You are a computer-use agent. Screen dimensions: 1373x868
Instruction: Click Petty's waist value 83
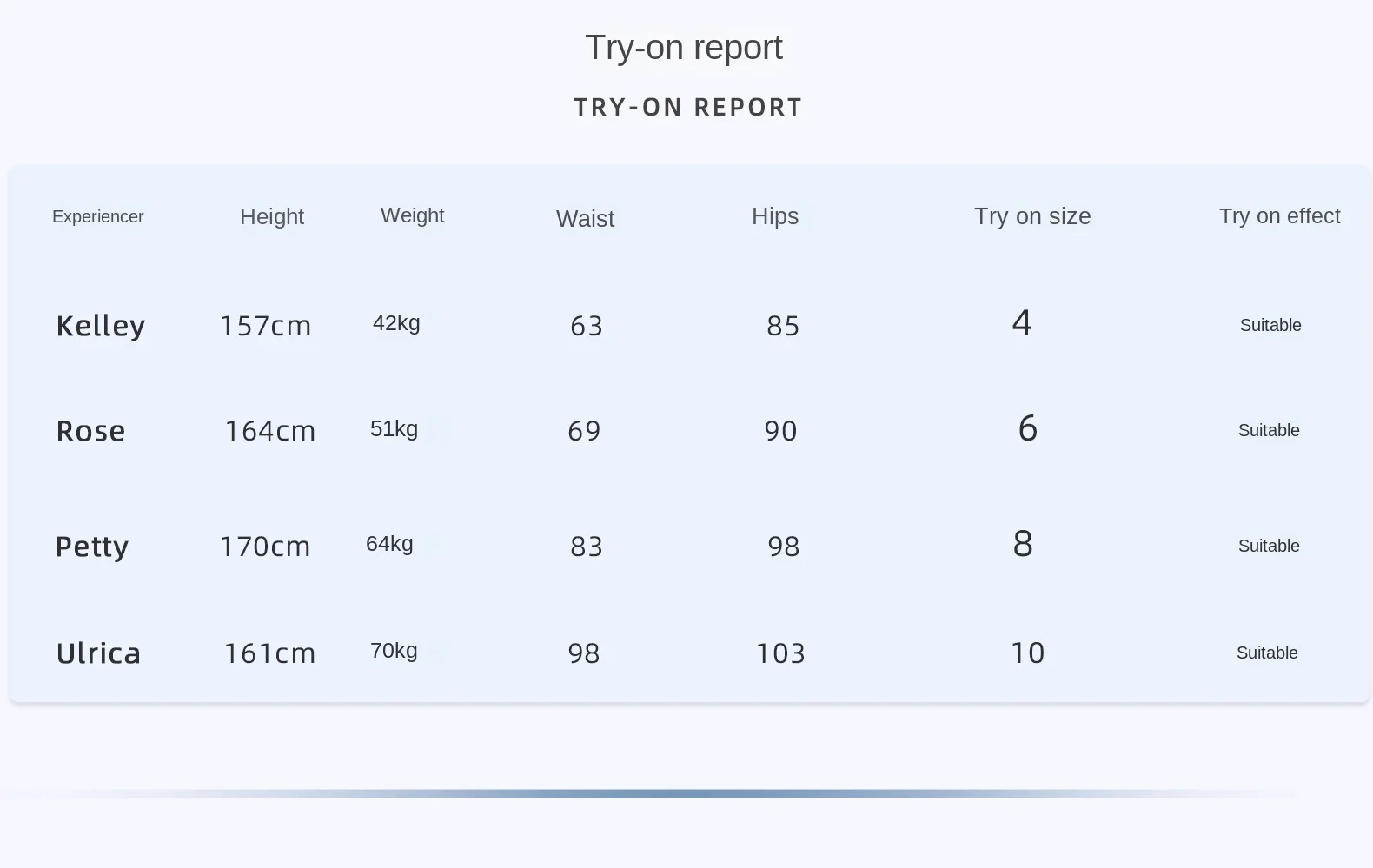click(x=587, y=547)
